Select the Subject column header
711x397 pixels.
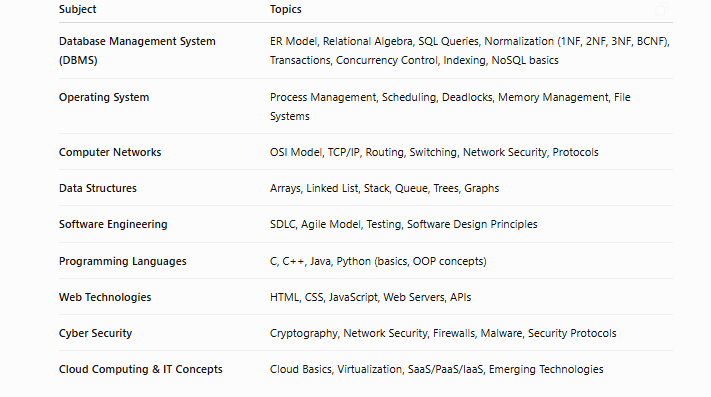click(78, 9)
